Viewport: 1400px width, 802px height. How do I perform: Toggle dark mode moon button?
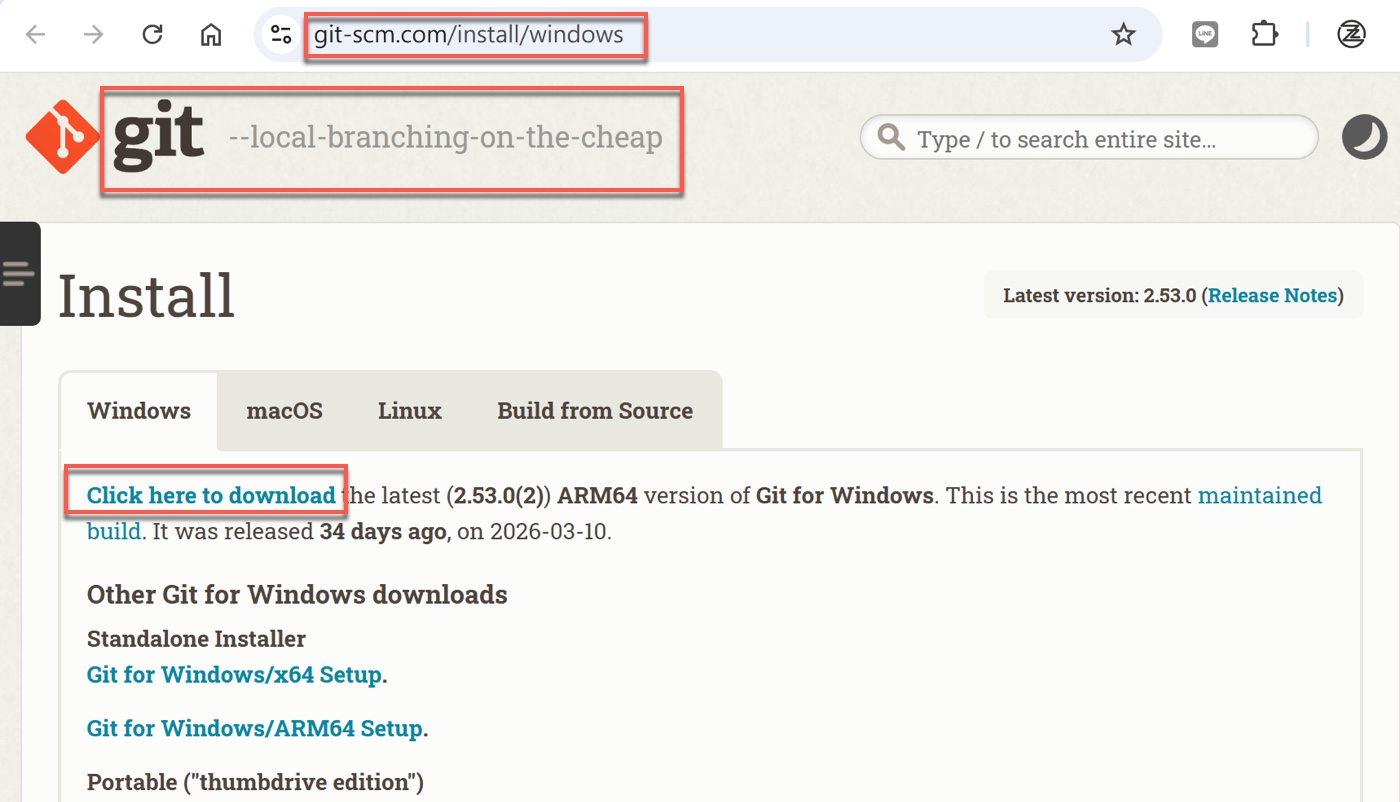pos(1364,137)
